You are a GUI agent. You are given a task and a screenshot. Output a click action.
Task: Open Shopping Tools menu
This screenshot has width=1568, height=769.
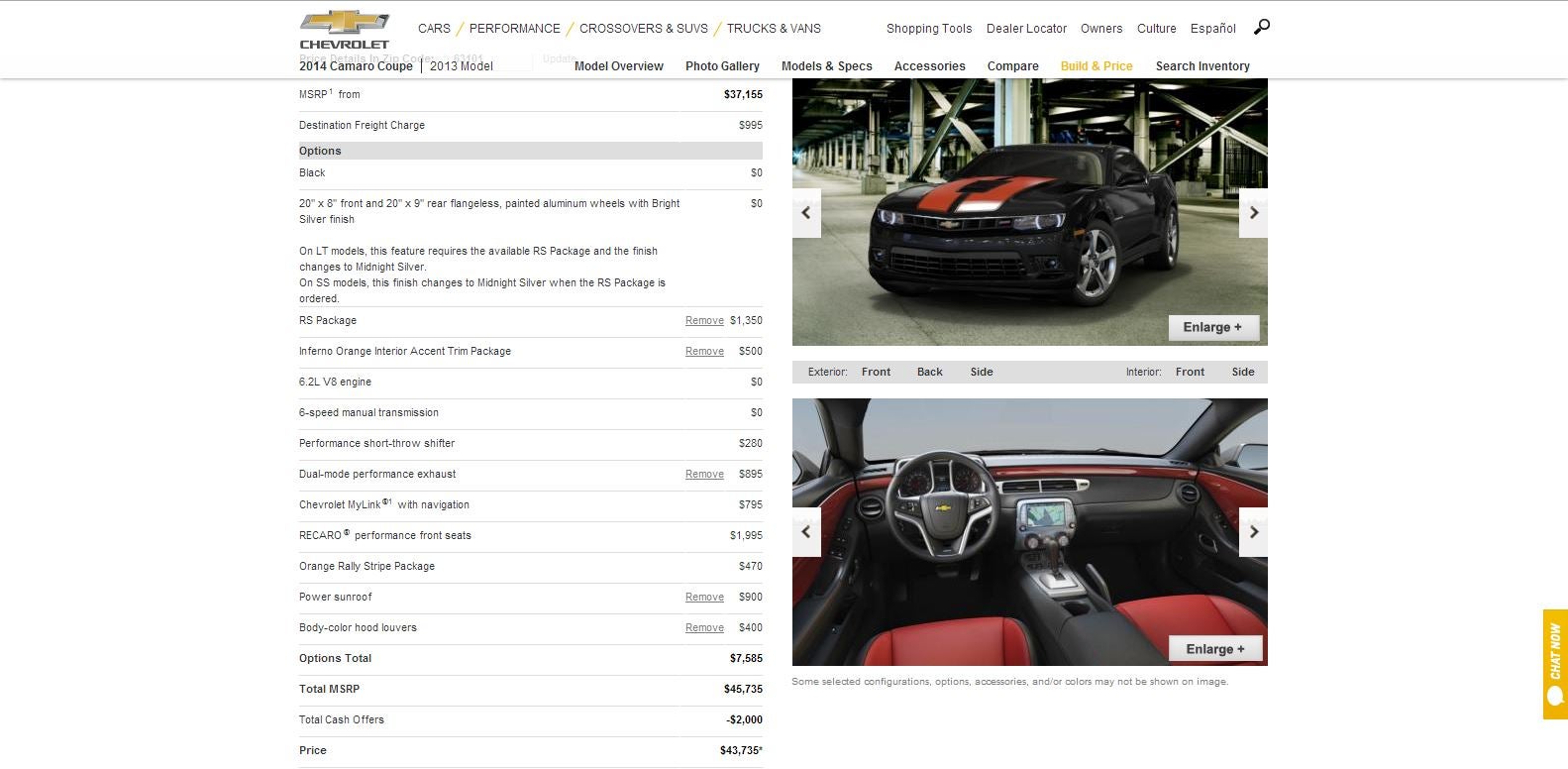click(929, 29)
